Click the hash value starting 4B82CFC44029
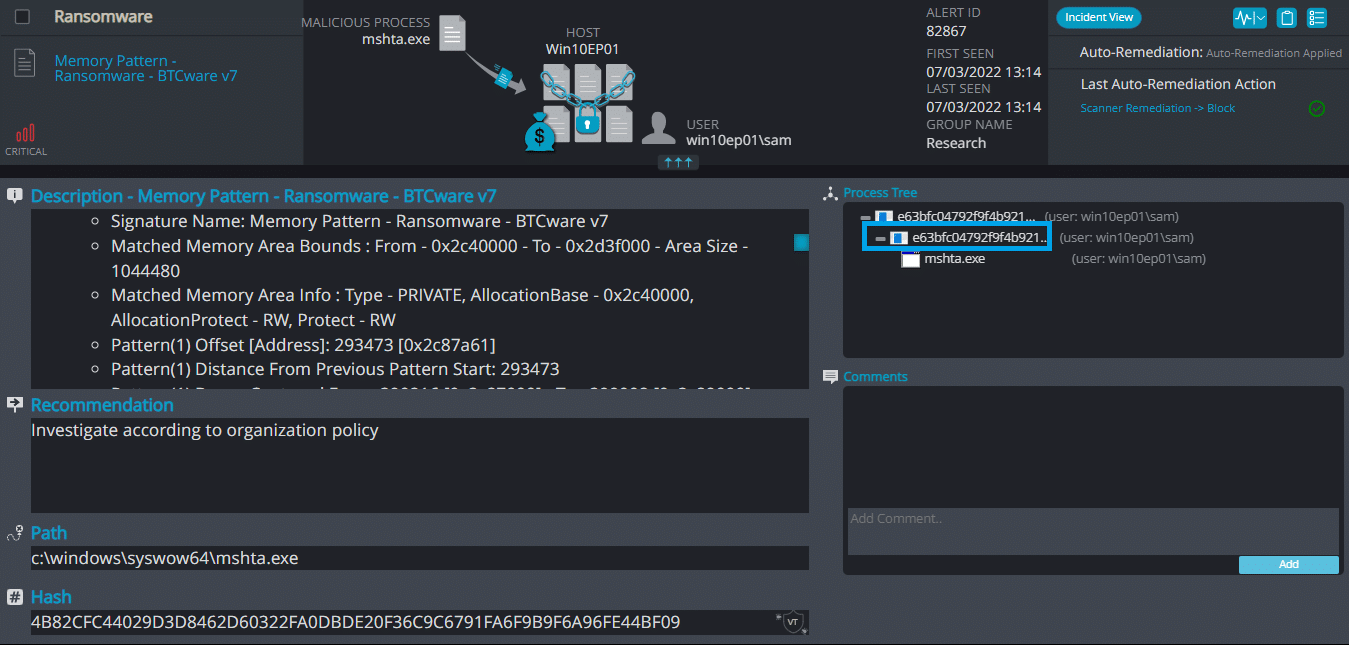The width and height of the screenshot is (1349, 645). (x=356, y=622)
